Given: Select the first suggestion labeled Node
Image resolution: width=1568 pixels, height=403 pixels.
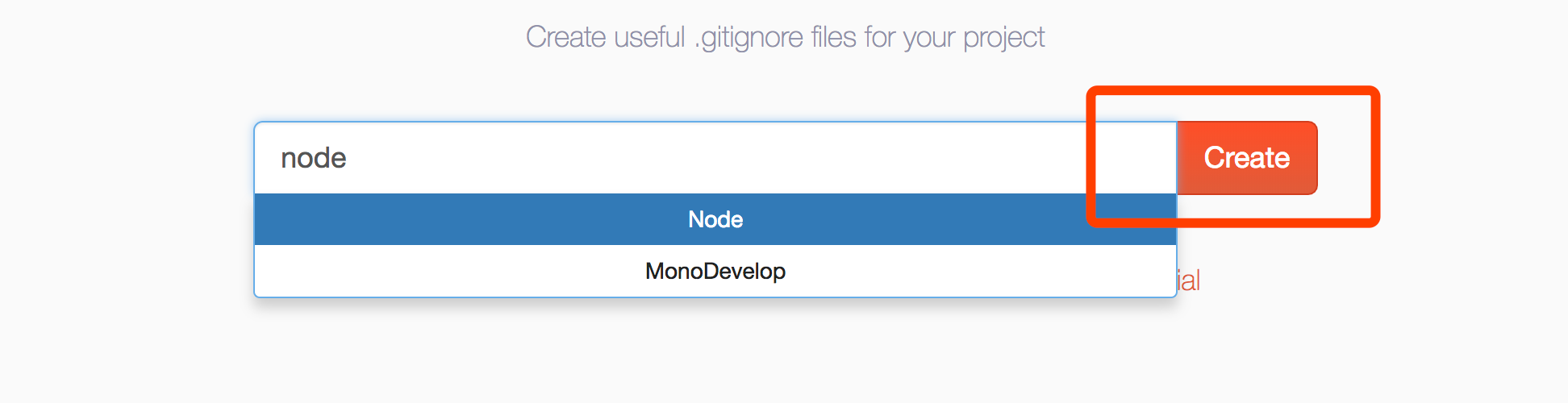Looking at the screenshot, I should click(715, 219).
